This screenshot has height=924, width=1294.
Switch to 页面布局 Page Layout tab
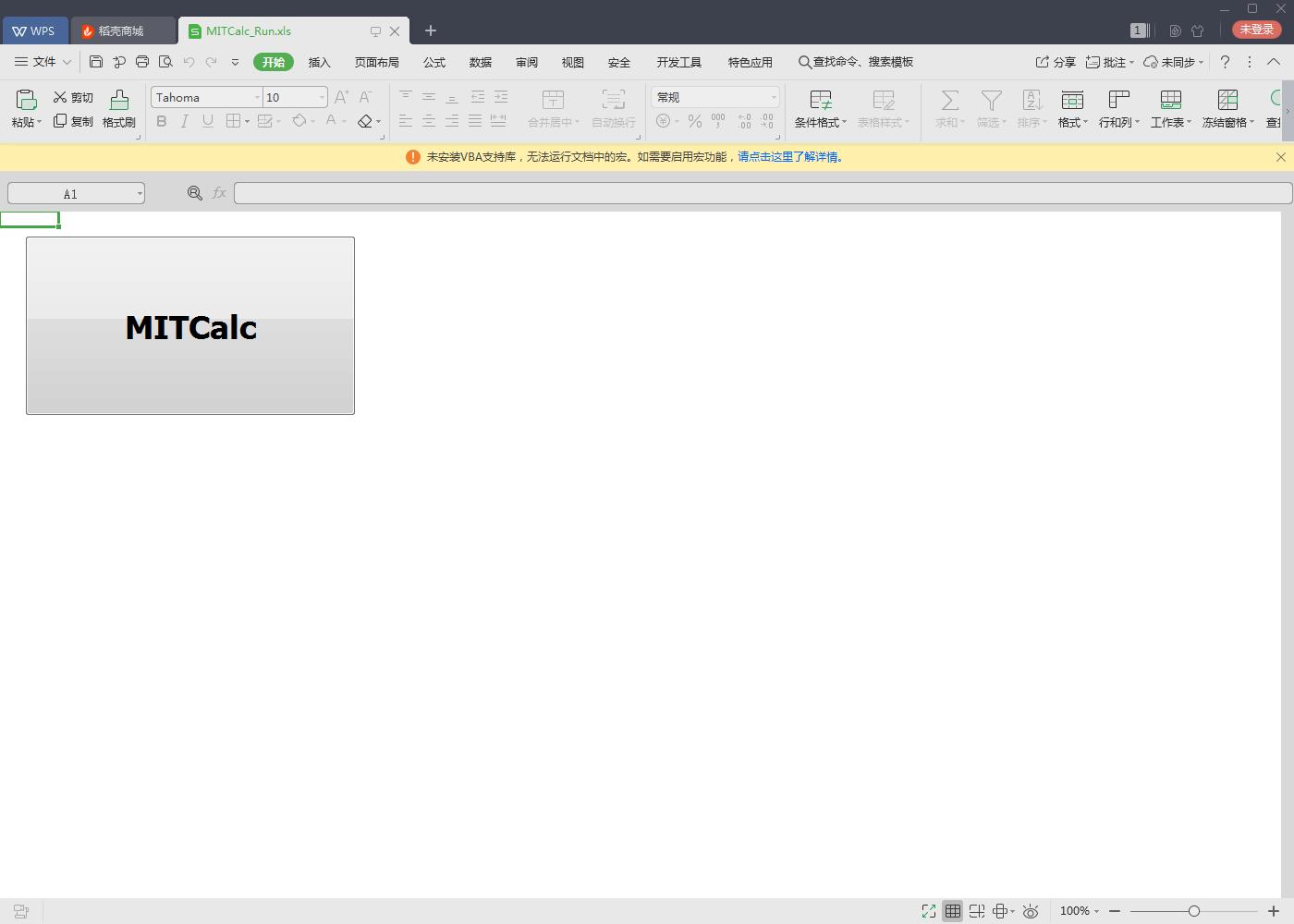376,62
